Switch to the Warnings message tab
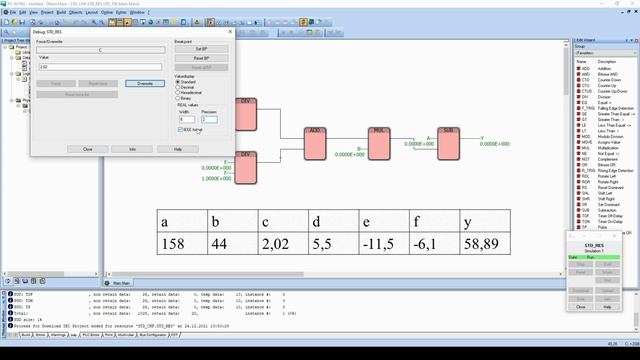Screen dimensions: 640x360 tap(58, 335)
